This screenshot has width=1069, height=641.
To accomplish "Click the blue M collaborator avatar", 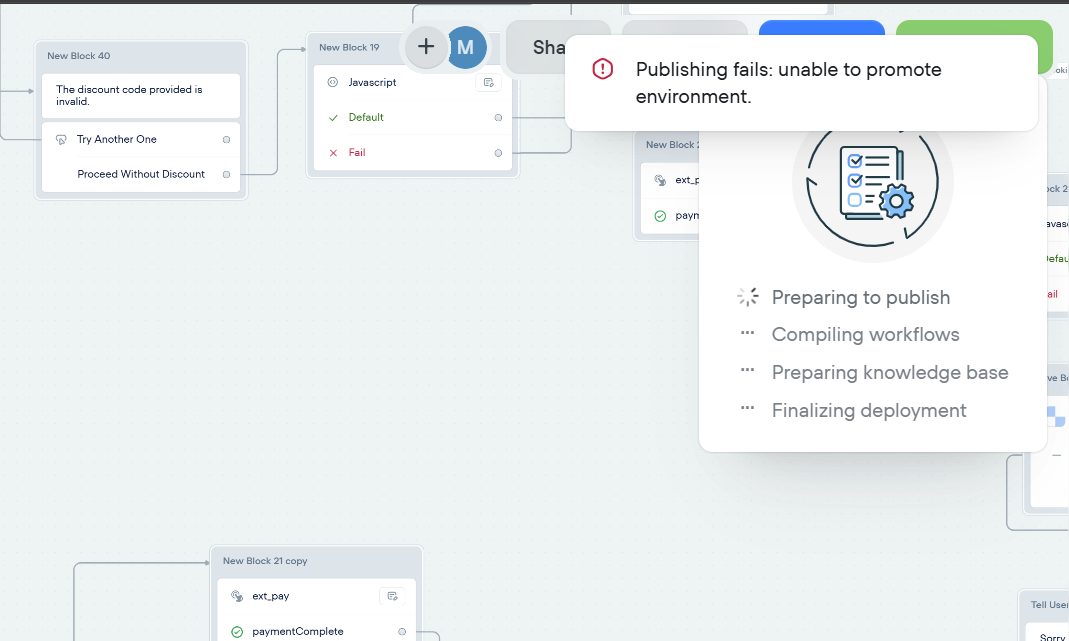I will [x=465, y=47].
